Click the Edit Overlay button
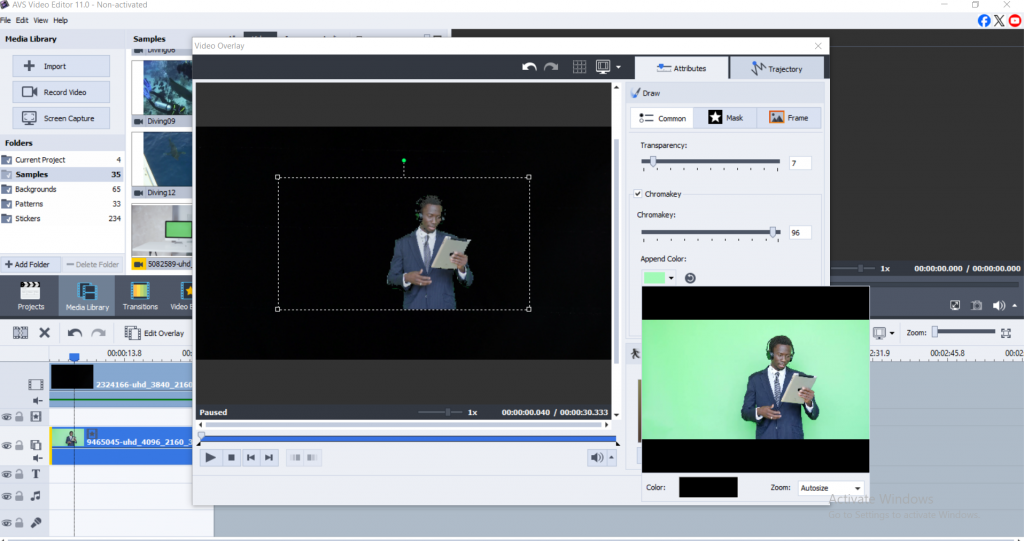 155,333
